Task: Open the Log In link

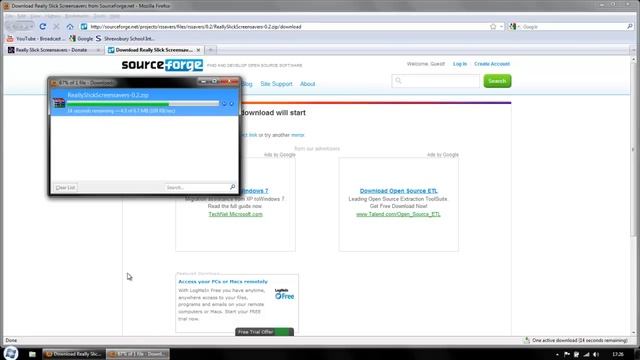Action: click(x=460, y=64)
